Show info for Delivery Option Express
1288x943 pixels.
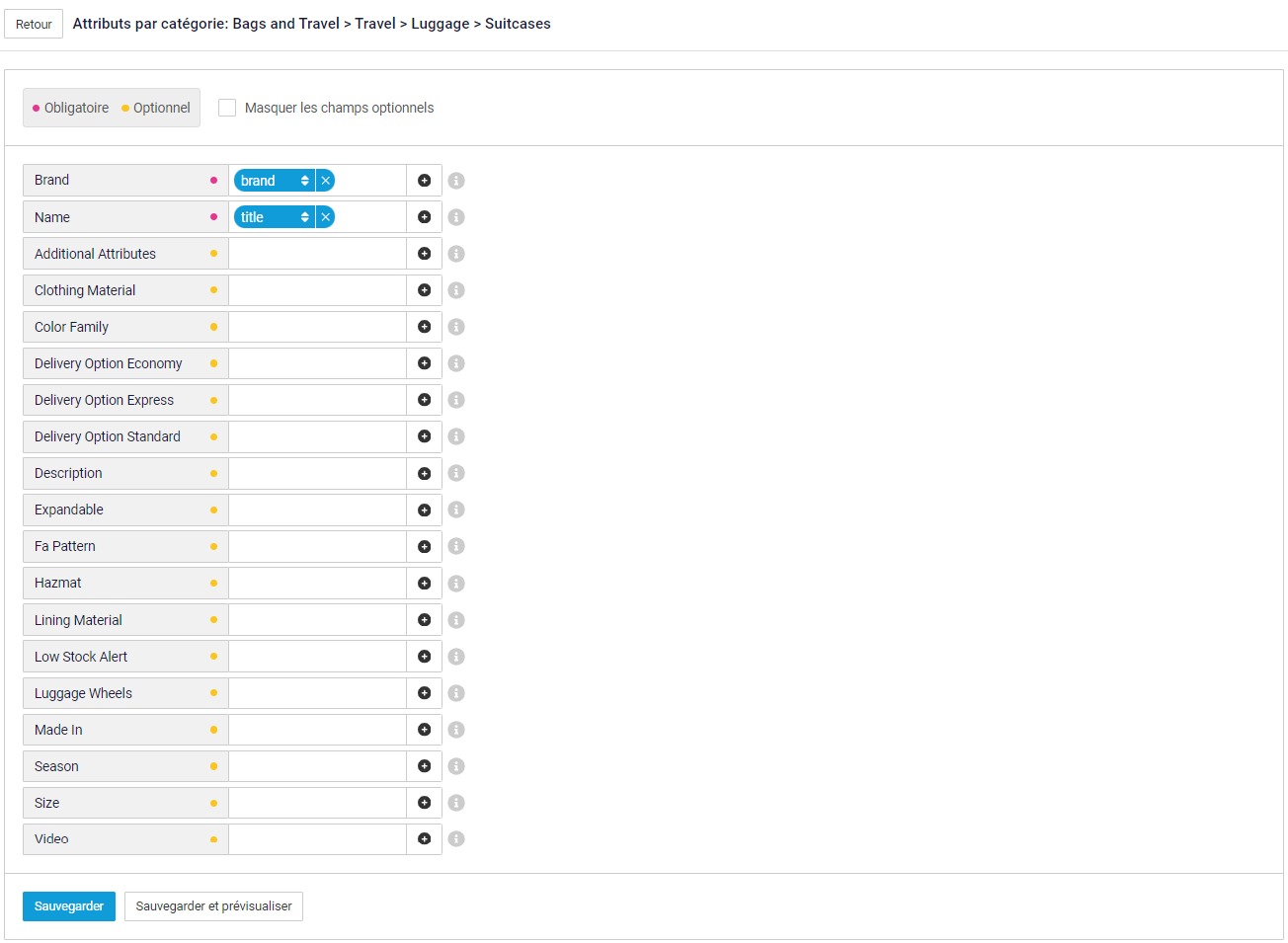[x=456, y=400]
